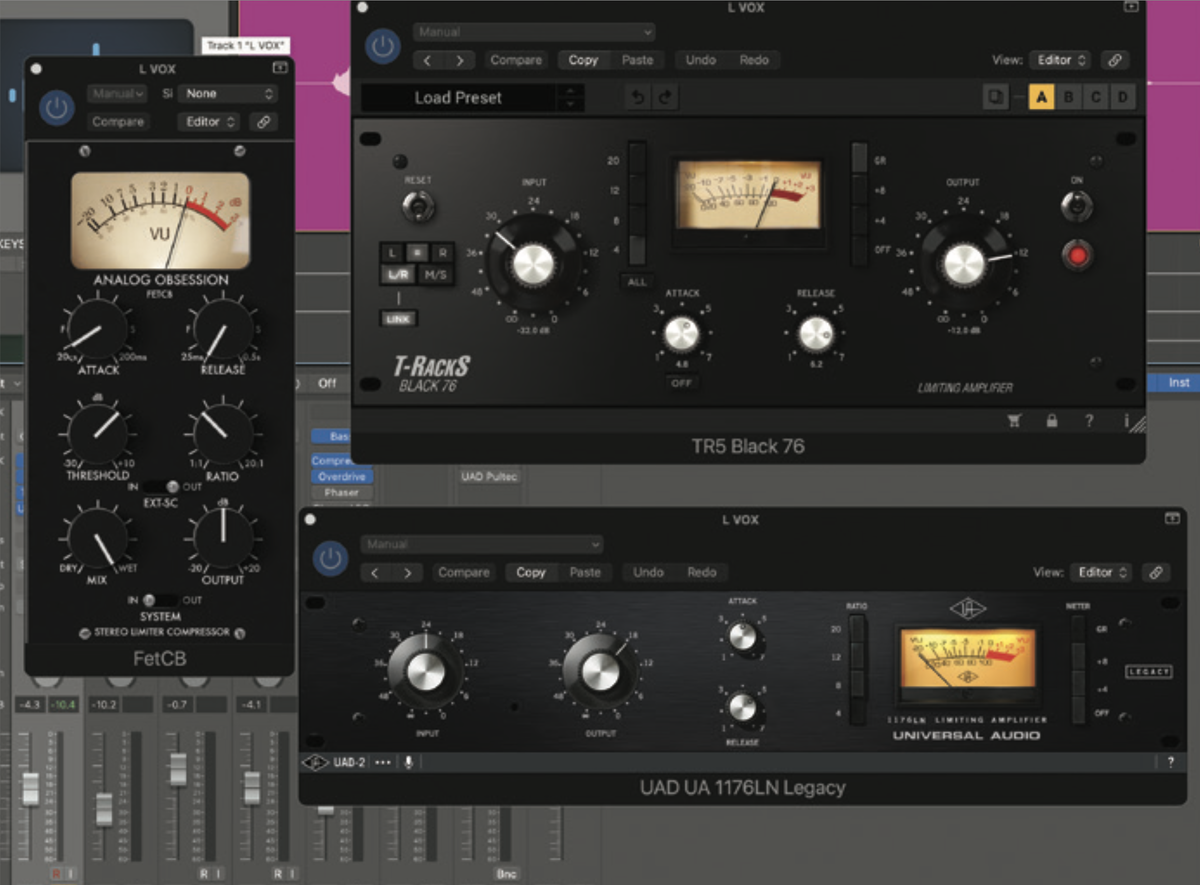Click the info icon in TR5 Black 76
The image size is (1200, 885).
[1126, 421]
